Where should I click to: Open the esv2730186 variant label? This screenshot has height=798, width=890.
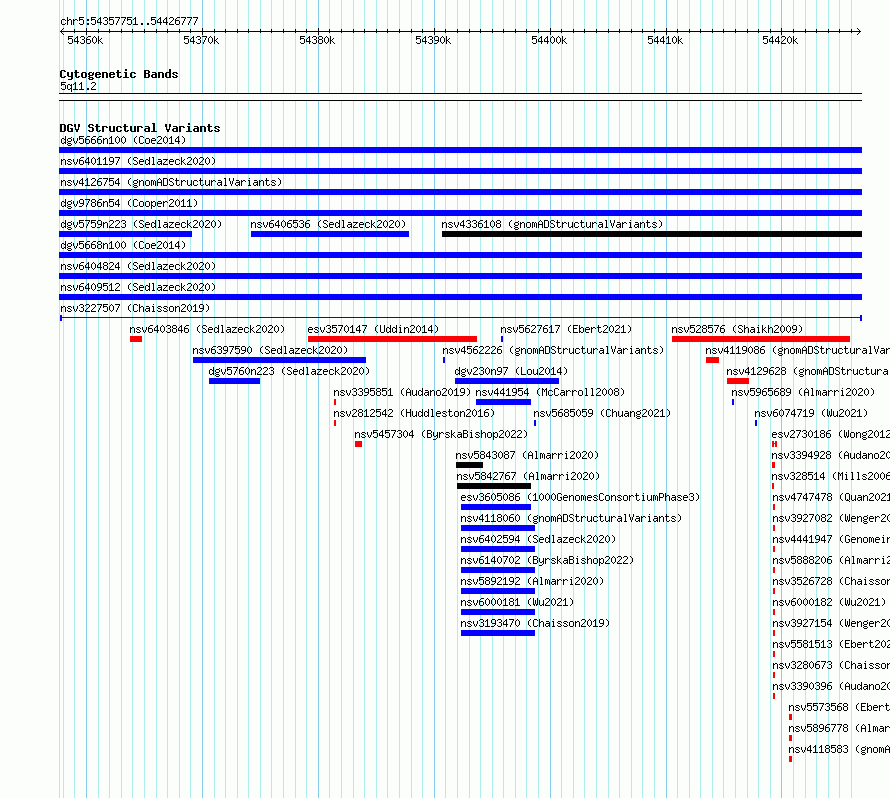point(830,434)
